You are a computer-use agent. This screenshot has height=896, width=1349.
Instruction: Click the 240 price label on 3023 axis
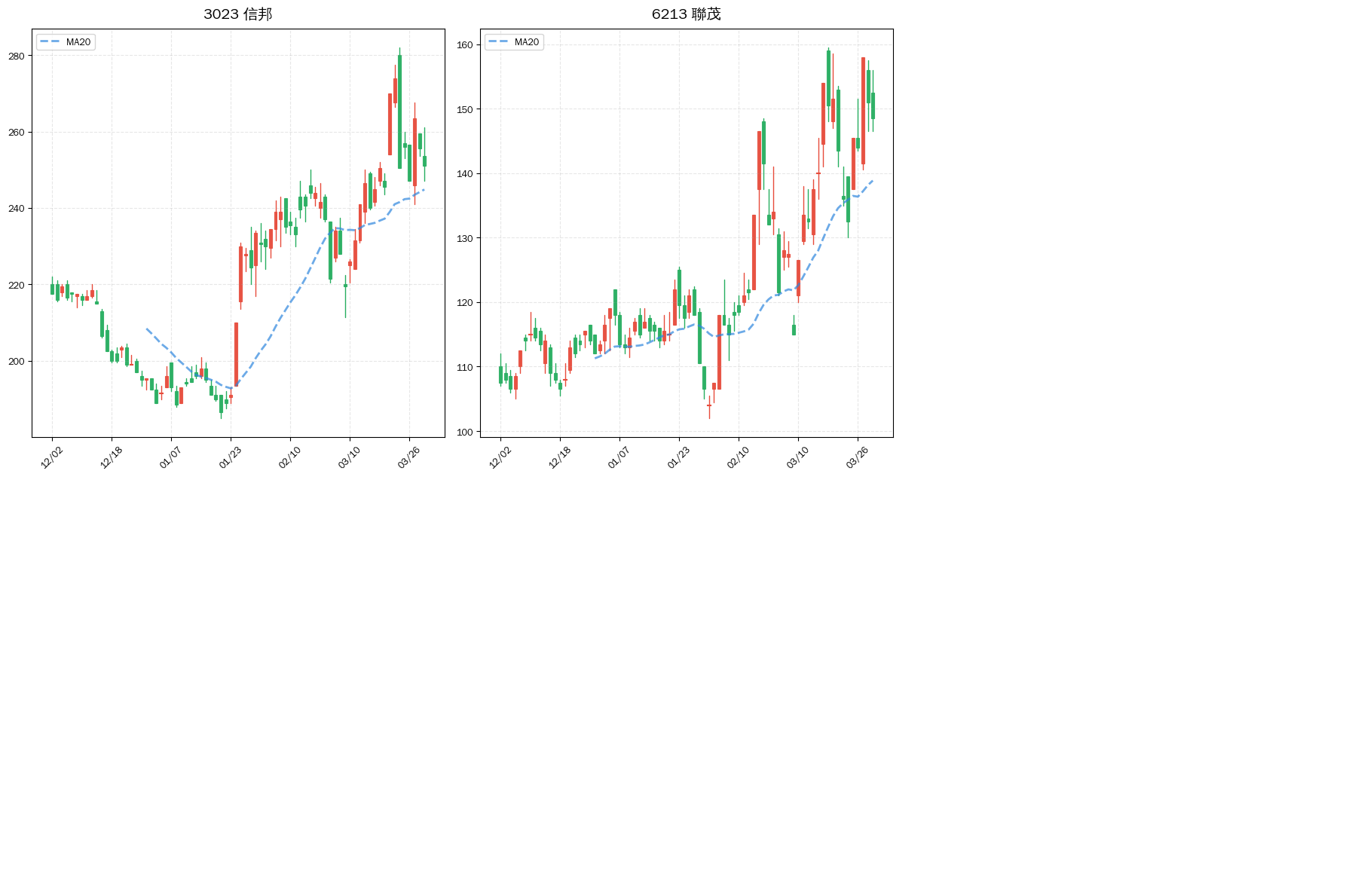tap(16, 209)
